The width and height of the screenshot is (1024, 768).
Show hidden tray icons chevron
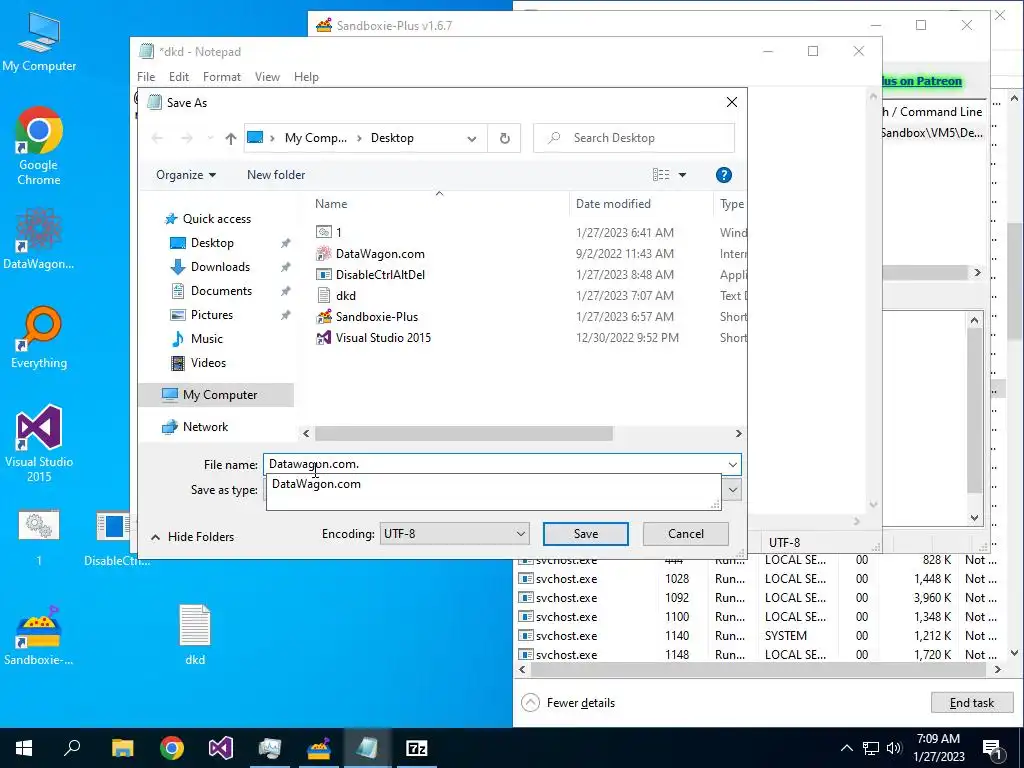click(x=846, y=748)
